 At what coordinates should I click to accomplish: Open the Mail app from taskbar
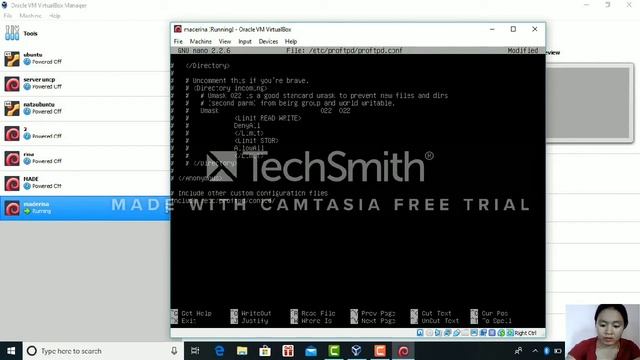point(311,351)
